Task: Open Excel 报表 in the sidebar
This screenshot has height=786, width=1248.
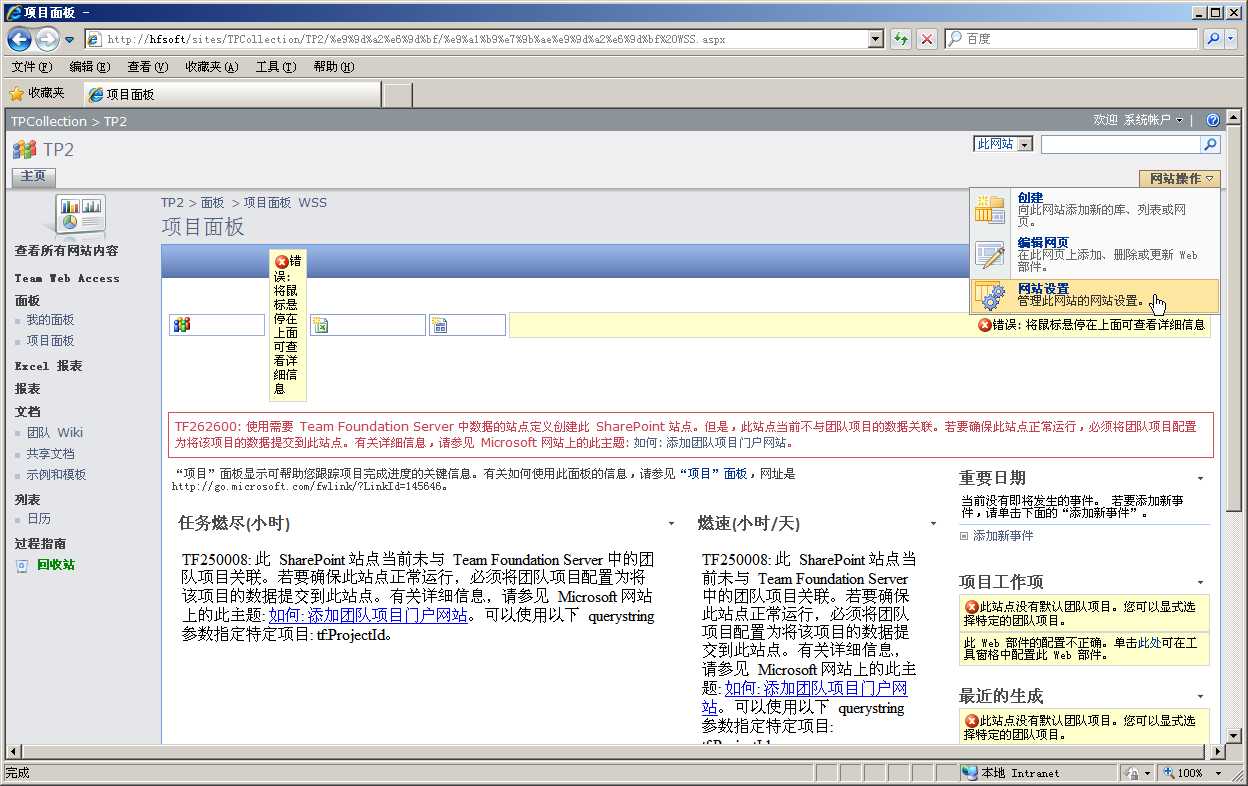Action: pyautogui.click(x=49, y=366)
